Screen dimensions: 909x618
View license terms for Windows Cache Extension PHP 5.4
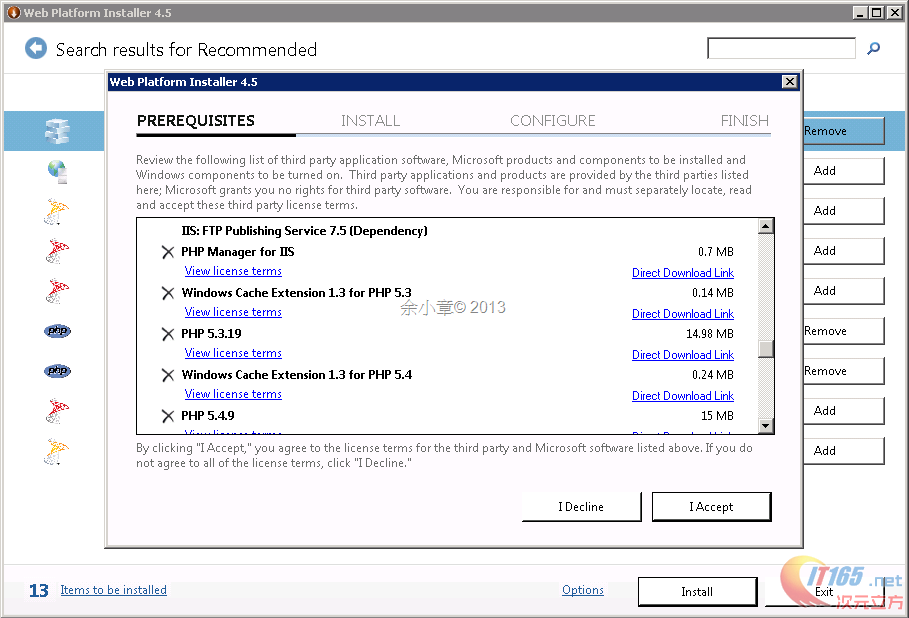click(x=233, y=394)
